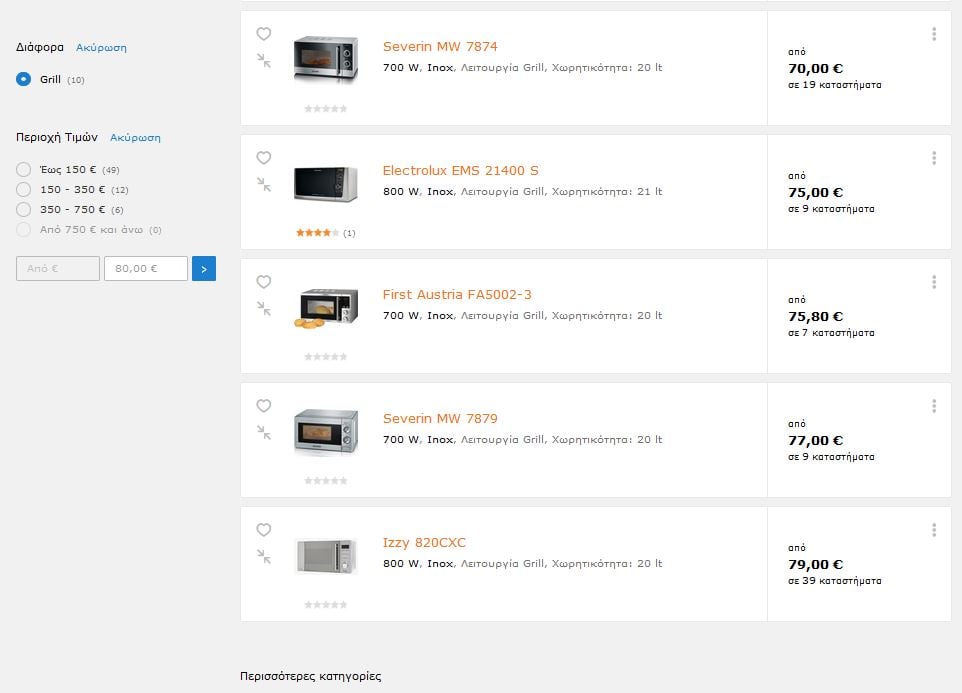The height and width of the screenshot is (693, 962).
Task: Open three-dot menu for First Austria FA5002-3
Action: 934,281
